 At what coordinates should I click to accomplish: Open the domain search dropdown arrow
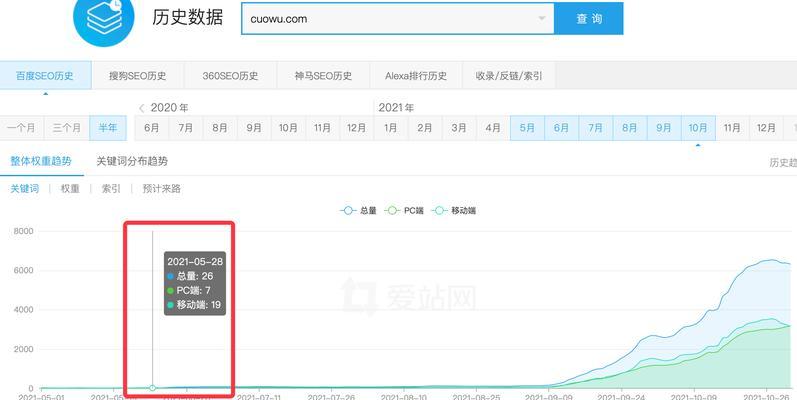coord(542,19)
